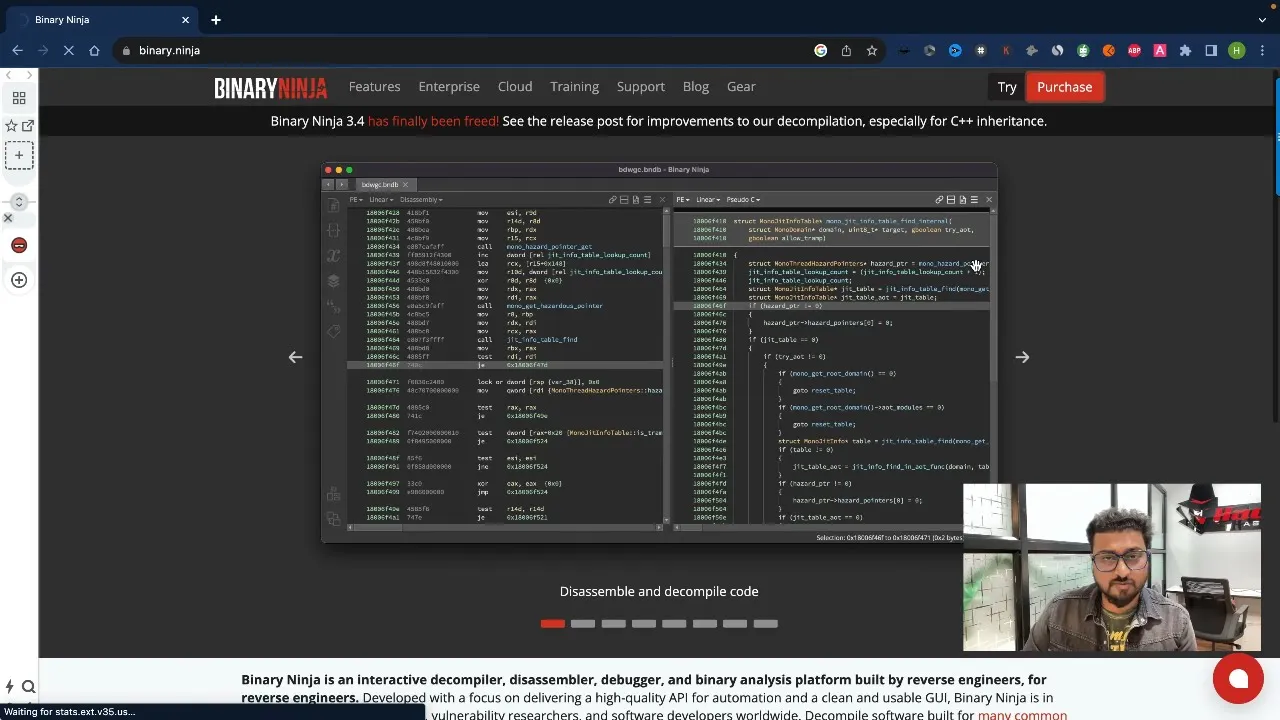Open the Extensions puzzle menu
The image size is (1280, 720).
pyautogui.click(x=1185, y=50)
